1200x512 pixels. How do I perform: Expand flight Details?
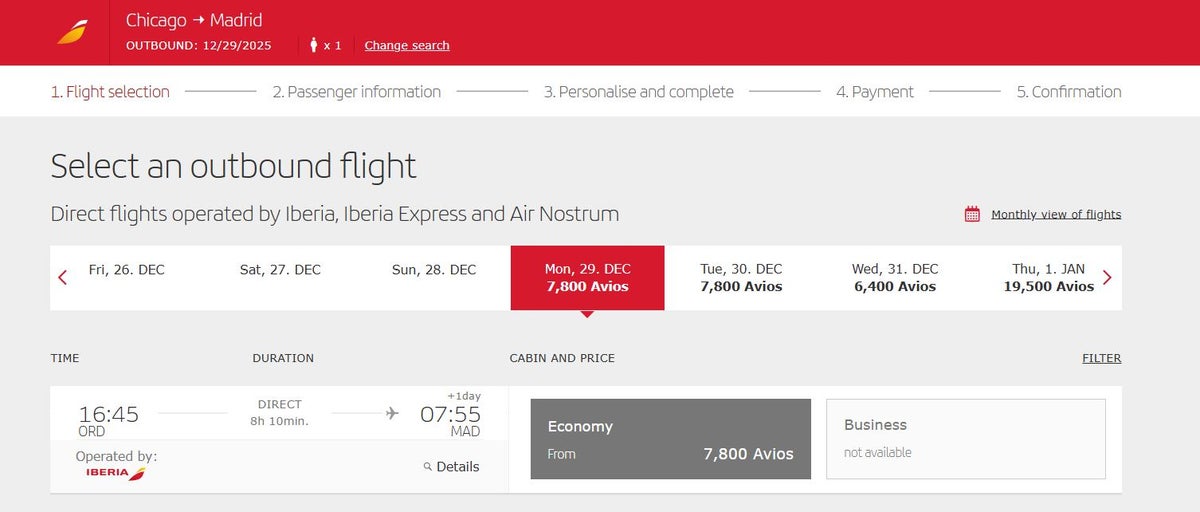[x=457, y=467]
